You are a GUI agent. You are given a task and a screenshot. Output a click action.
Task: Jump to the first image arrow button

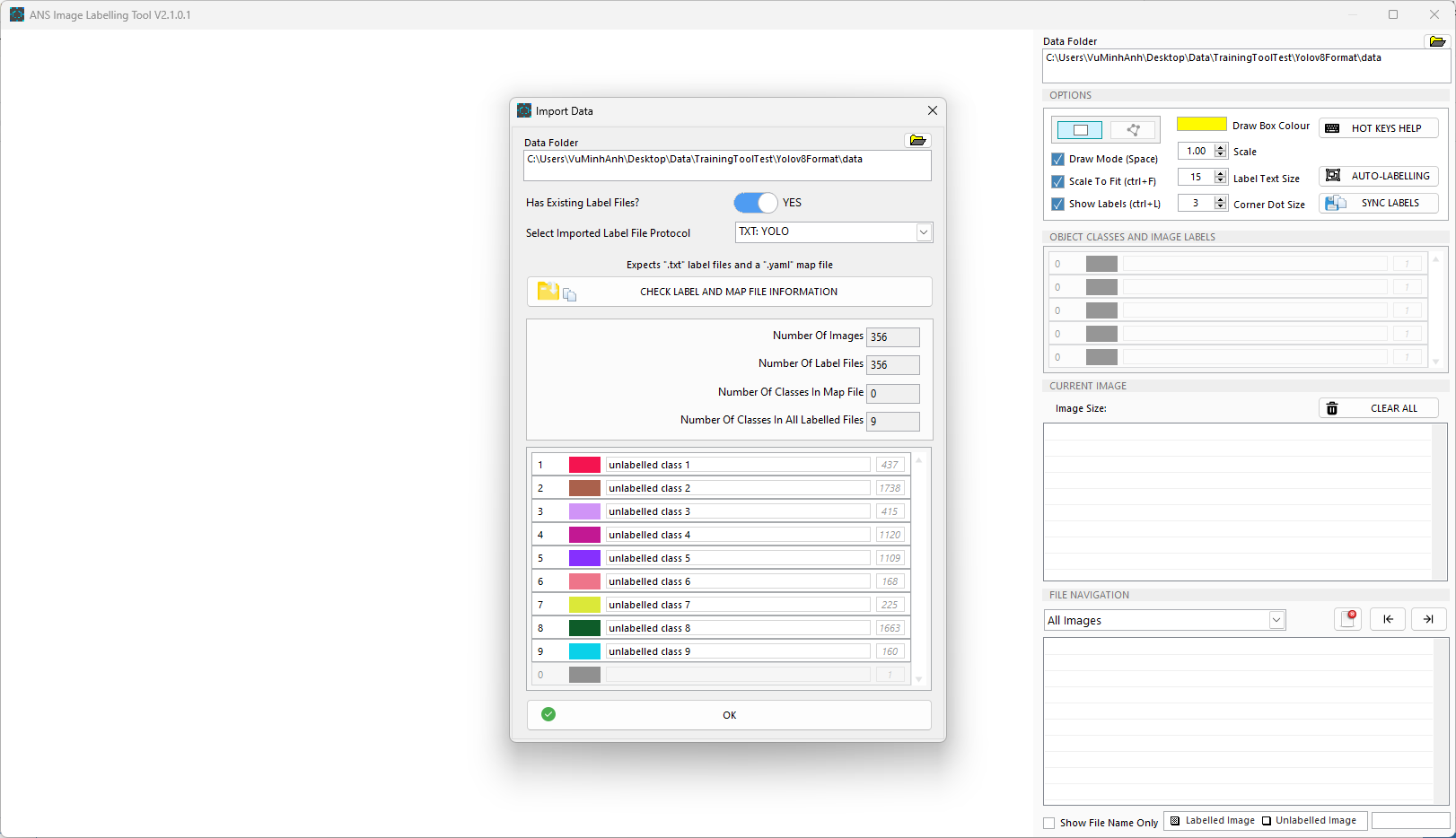pos(1387,619)
